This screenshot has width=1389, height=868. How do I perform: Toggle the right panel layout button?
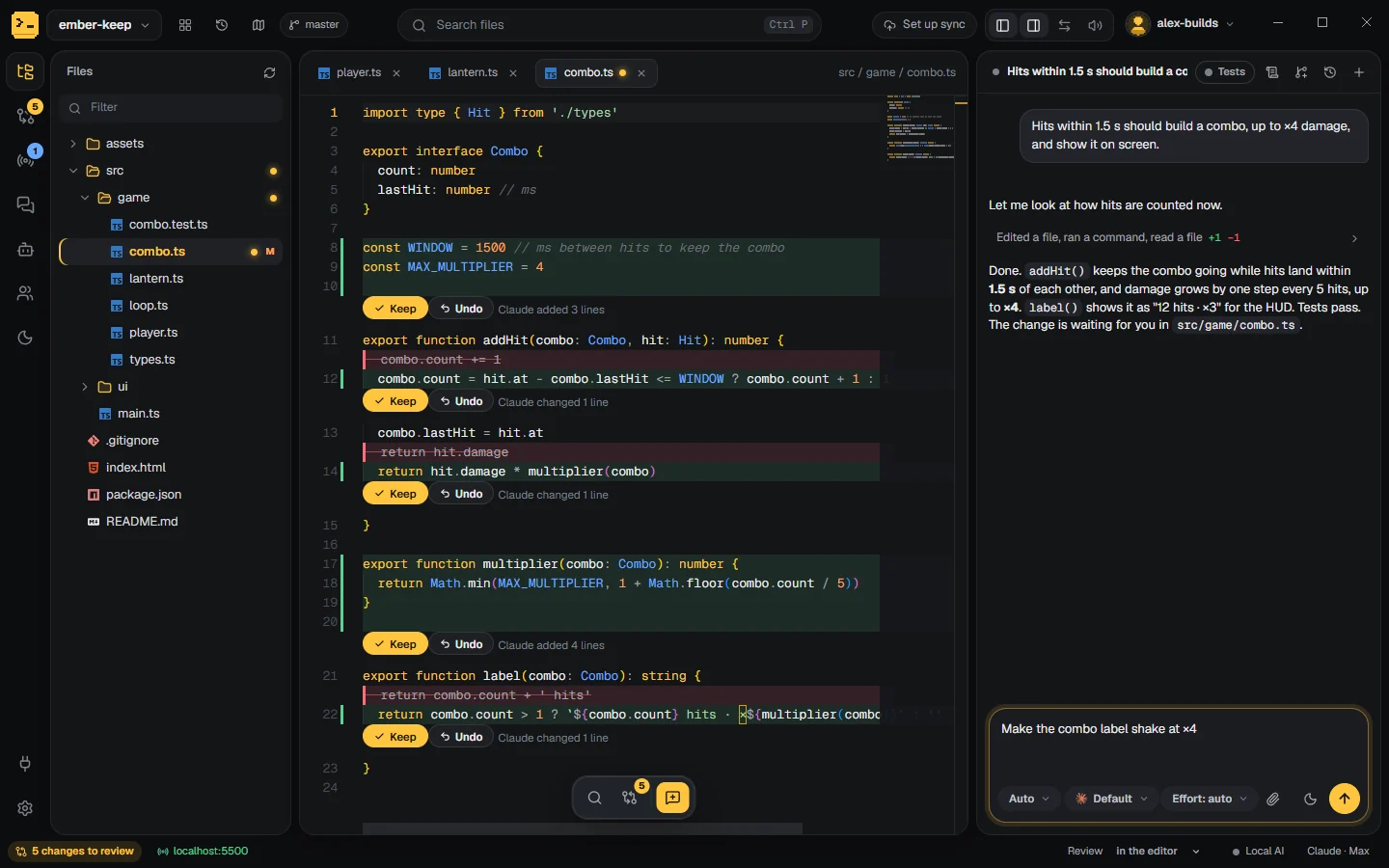click(1033, 25)
